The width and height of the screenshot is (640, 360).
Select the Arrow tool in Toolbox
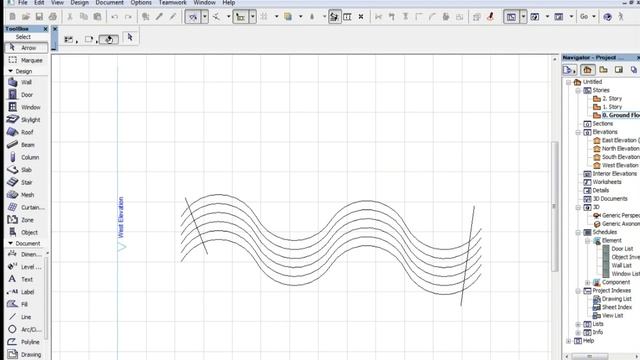pos(26,48)
